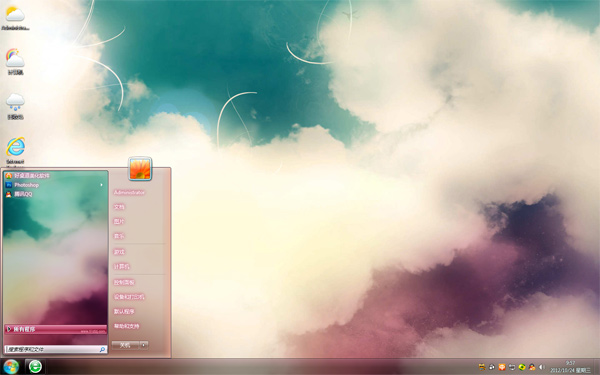600x375 pixels.
Task: Click the Windows Start orb
Action: (11, 367)
